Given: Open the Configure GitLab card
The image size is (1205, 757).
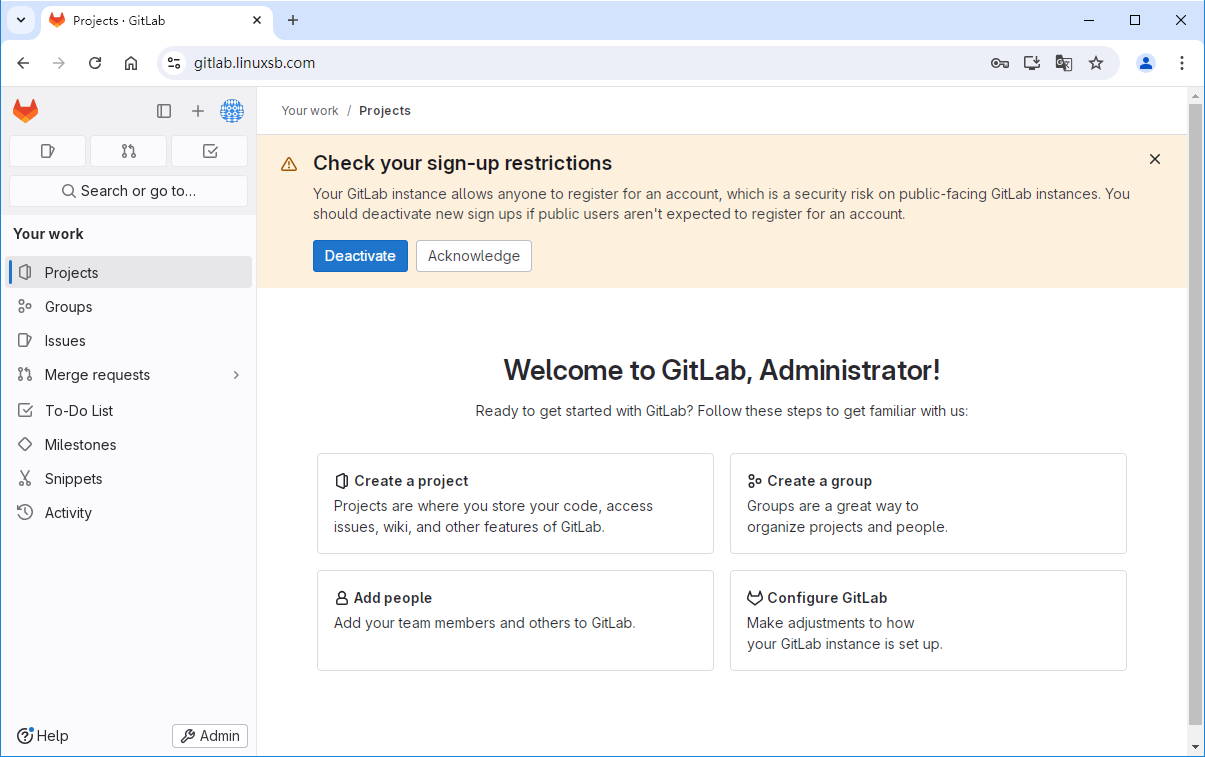Looking at the screenshot, I should pyautogui.click(x=928, y=620).
